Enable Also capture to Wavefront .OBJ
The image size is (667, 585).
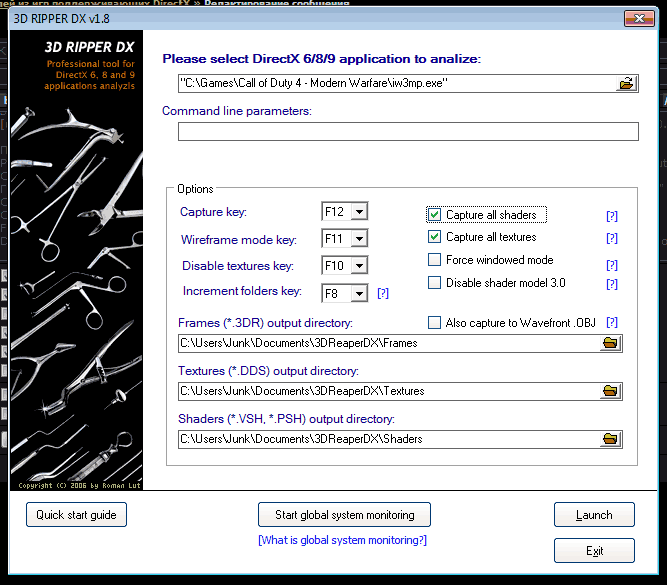coord(434,322)
